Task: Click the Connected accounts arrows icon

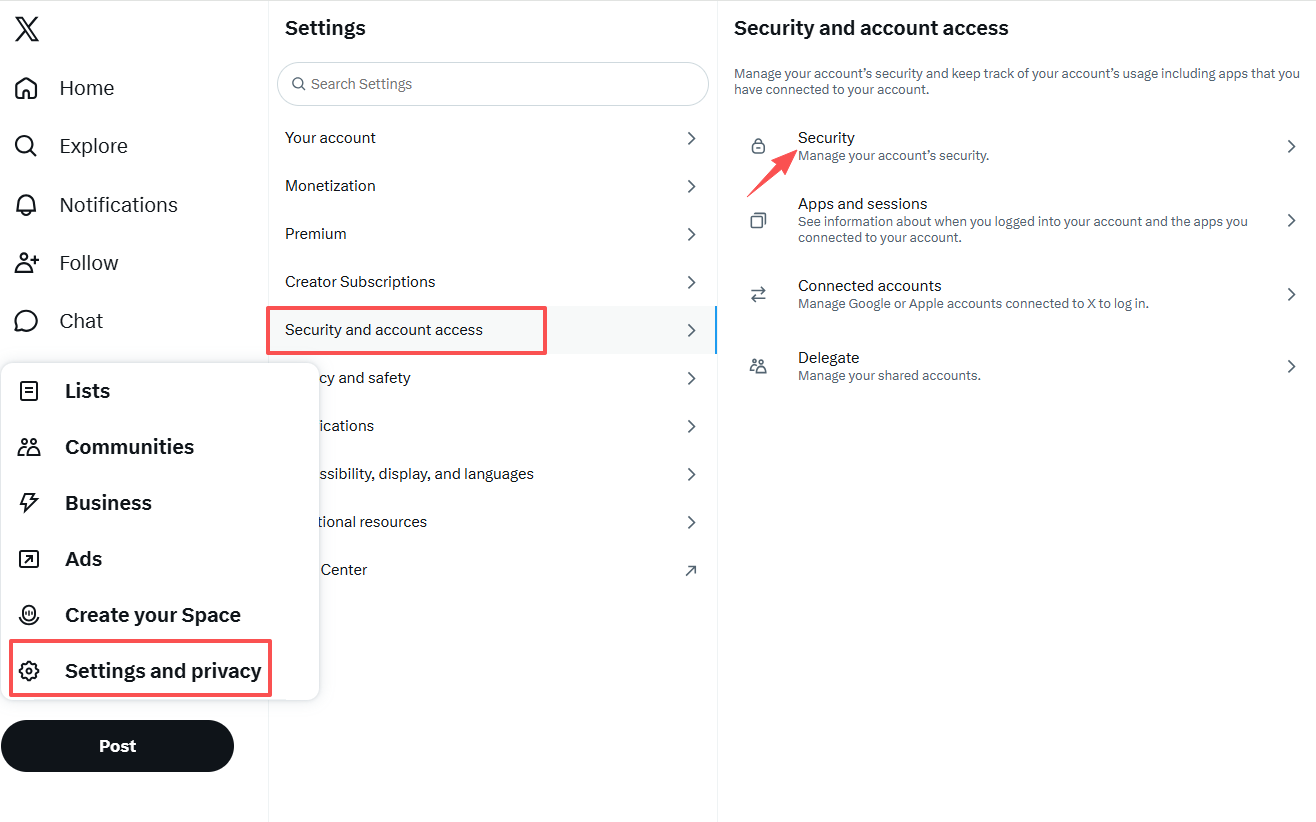Action: coord(758,294)
